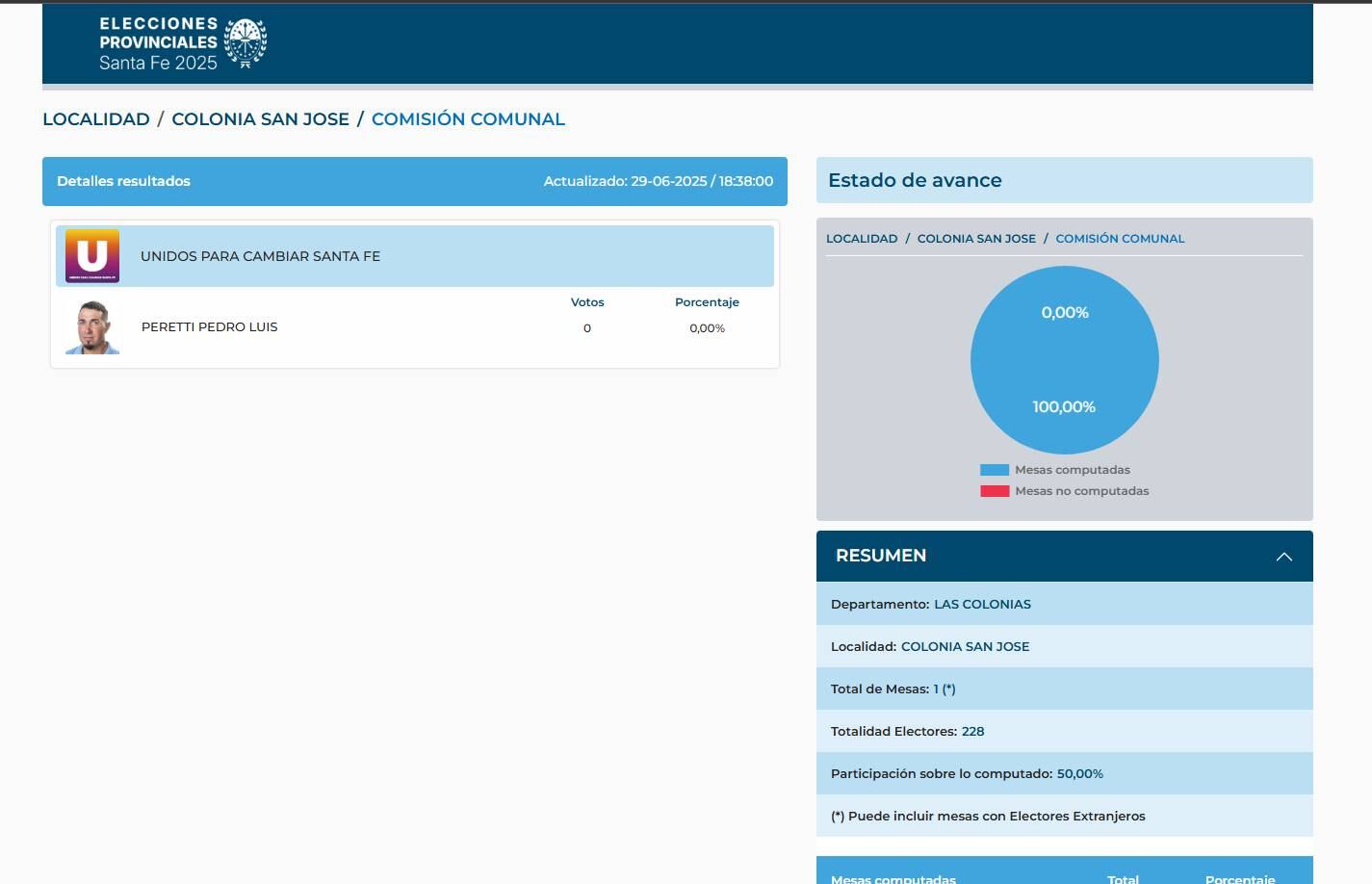Select COLONIA SAN JOSE in main breadcrumb
The width and height of the screenshot is (1372, 884).
point(260,119)
